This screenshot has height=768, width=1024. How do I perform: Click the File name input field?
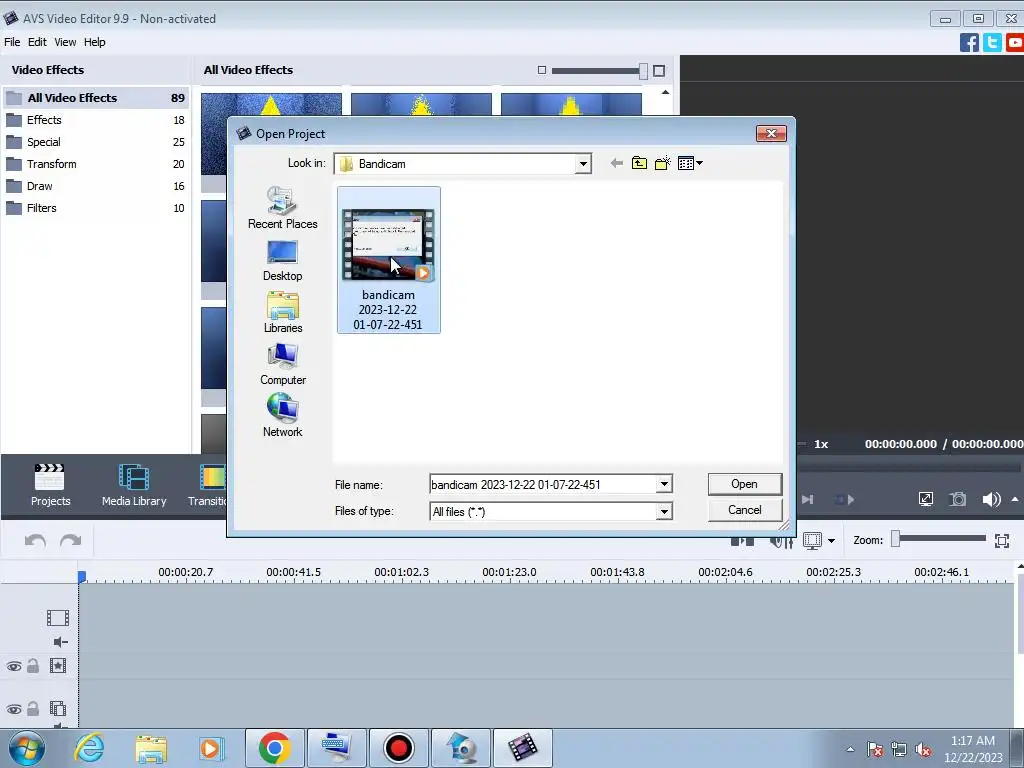click(x=543, y=485)
